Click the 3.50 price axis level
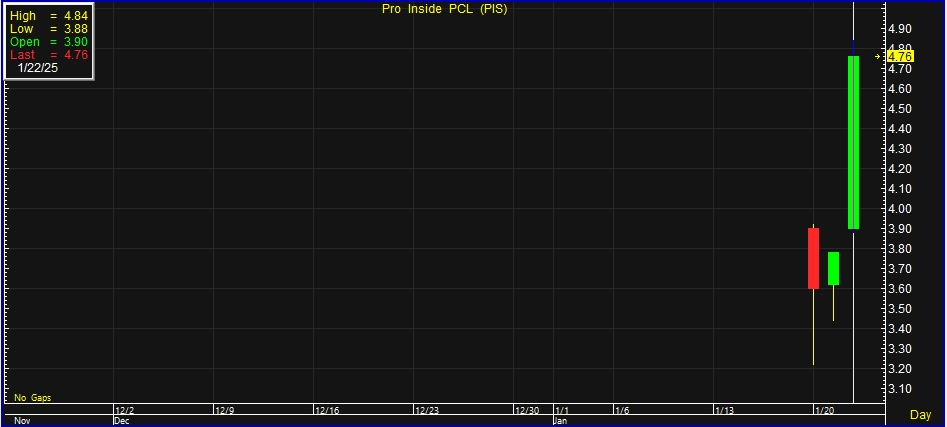The image size is (947, 427). pos(900,309)
